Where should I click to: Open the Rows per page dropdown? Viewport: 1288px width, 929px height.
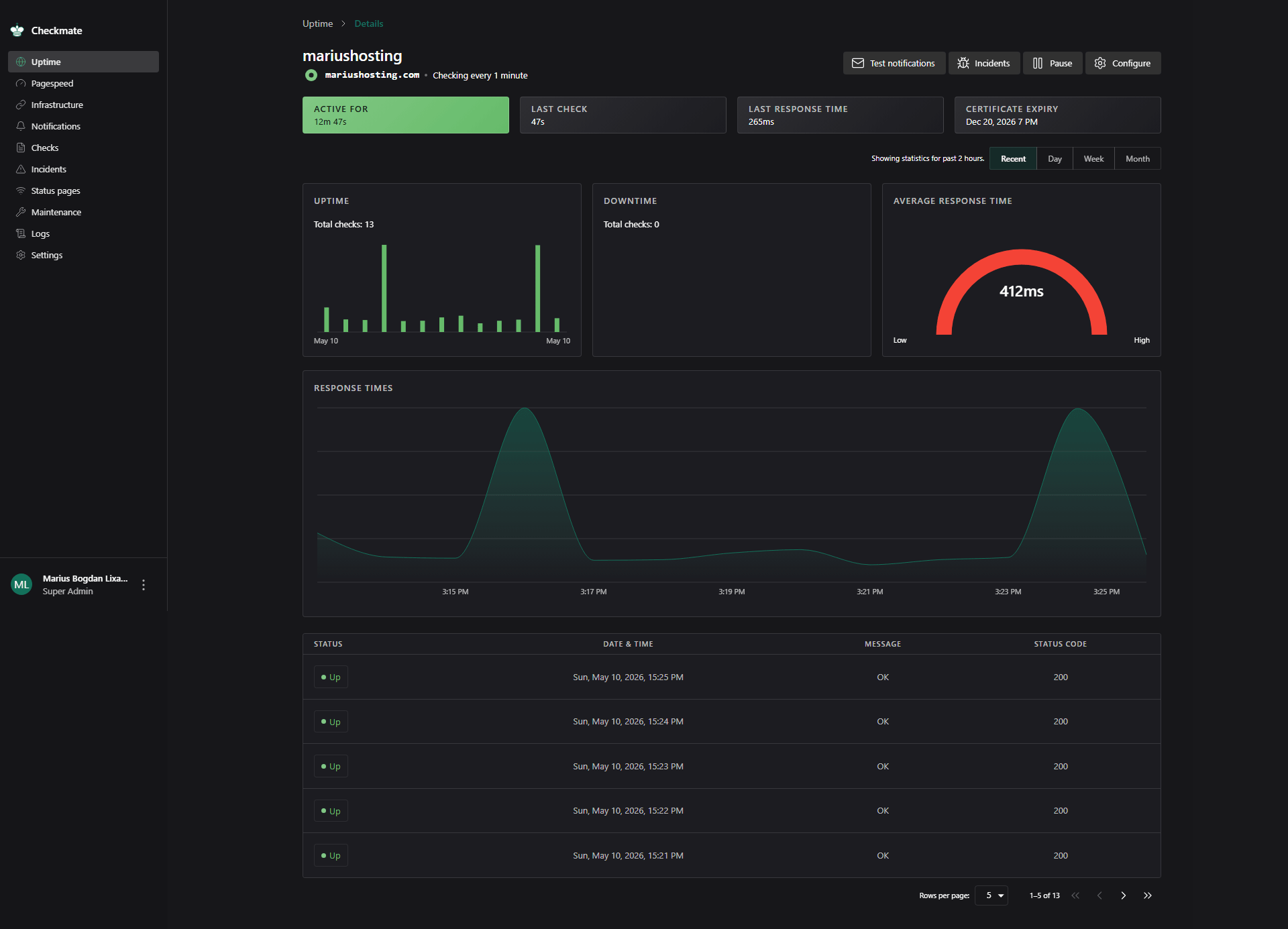[992, 895]
